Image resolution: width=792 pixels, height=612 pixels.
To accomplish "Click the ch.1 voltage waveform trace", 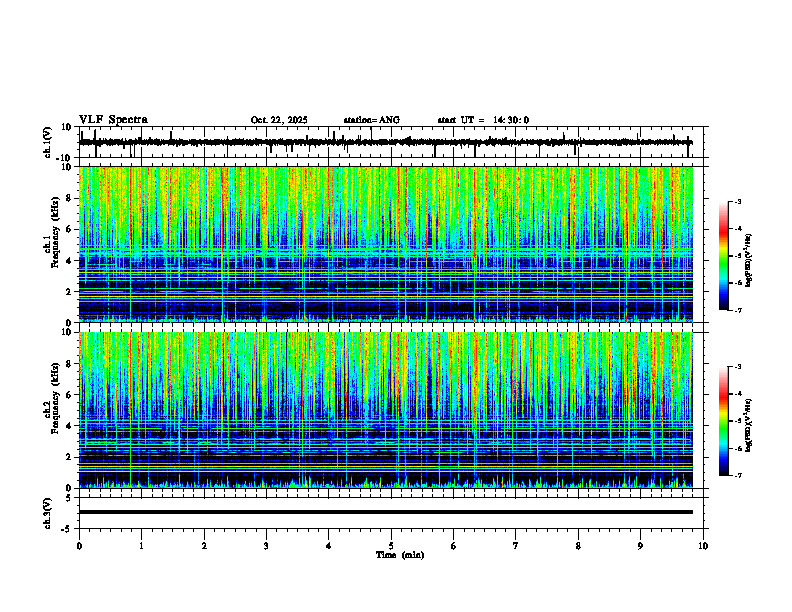I will click(x=386, y=142).
